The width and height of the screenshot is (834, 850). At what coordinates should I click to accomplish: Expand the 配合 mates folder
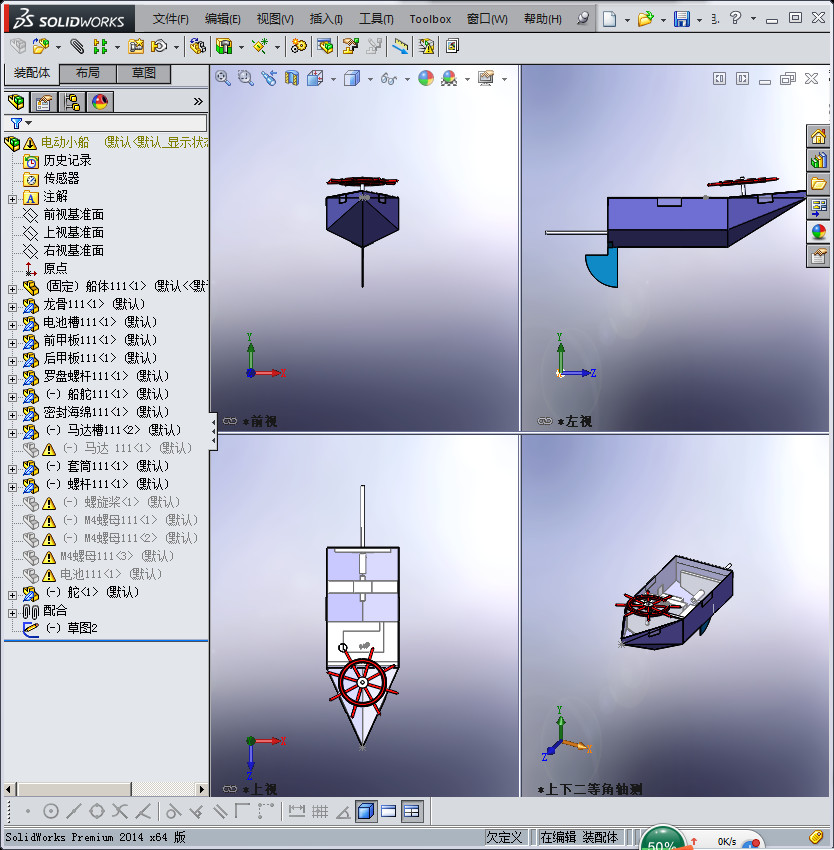pyautogui.click(x=12, y=613)
